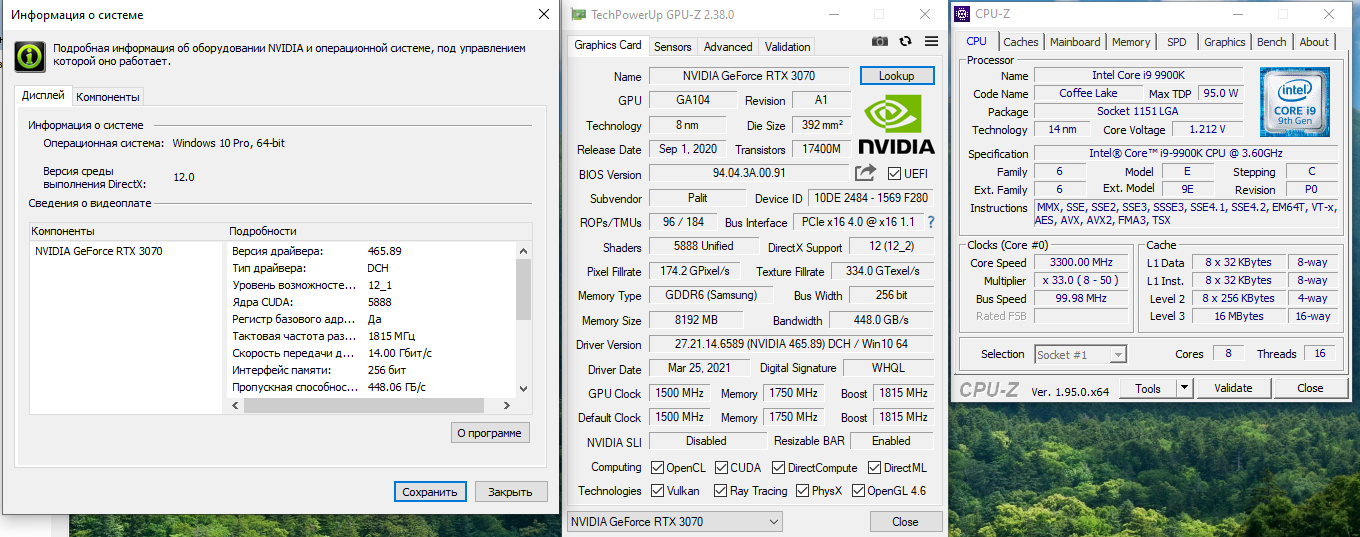The image size is (1360, 537).
Task: Click the Name field in GPU-Z
Action: coord(750,76)
